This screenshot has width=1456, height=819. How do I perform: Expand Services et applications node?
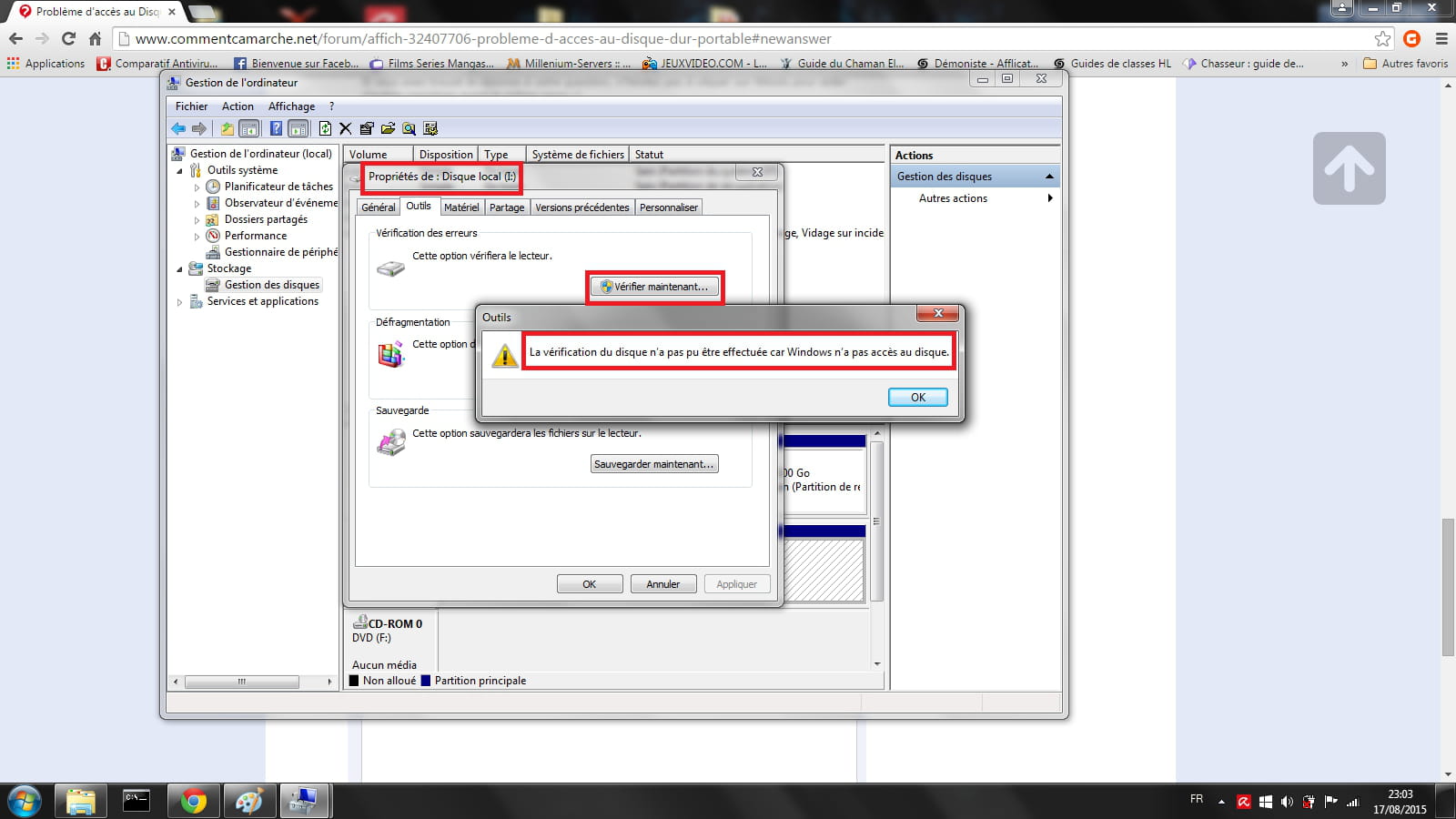[x=179, y=302]
